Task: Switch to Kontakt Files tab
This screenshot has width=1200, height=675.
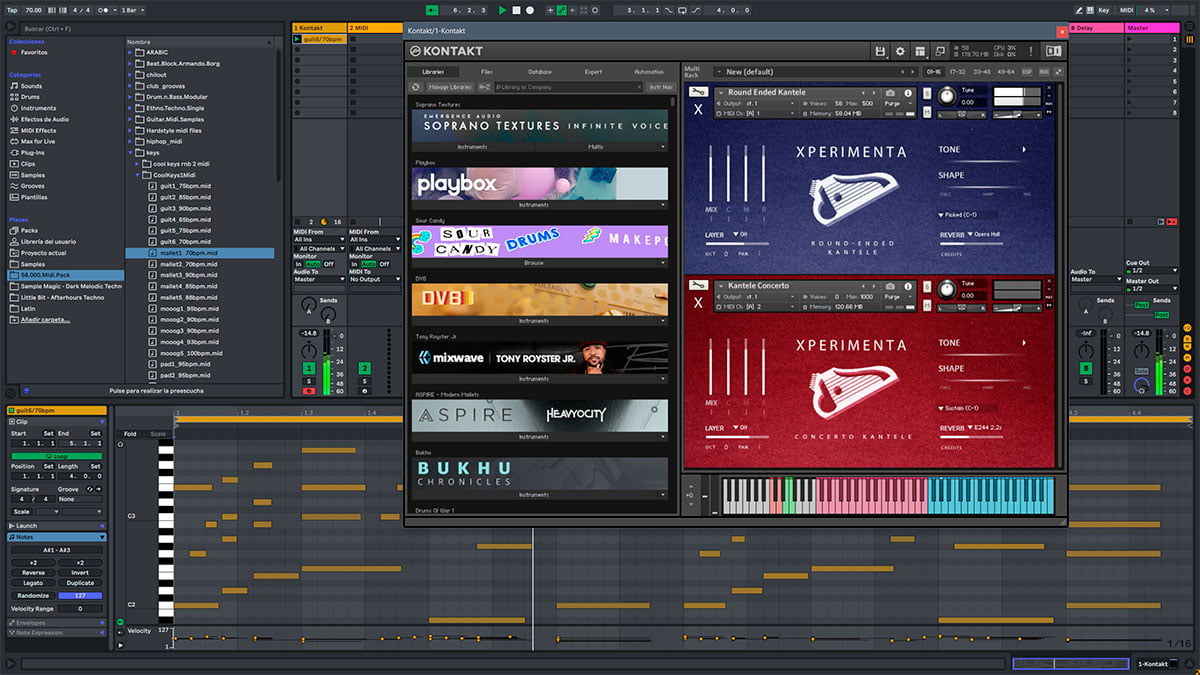Action: [x=486, y=72]
